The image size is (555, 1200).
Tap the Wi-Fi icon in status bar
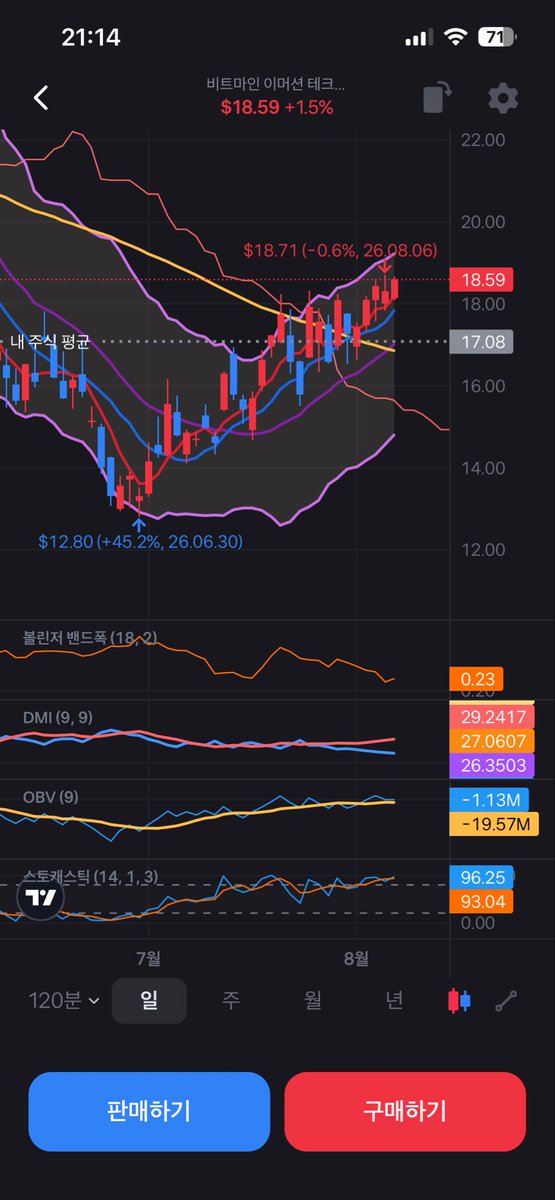pyautogui.click(x=456, y=38)
